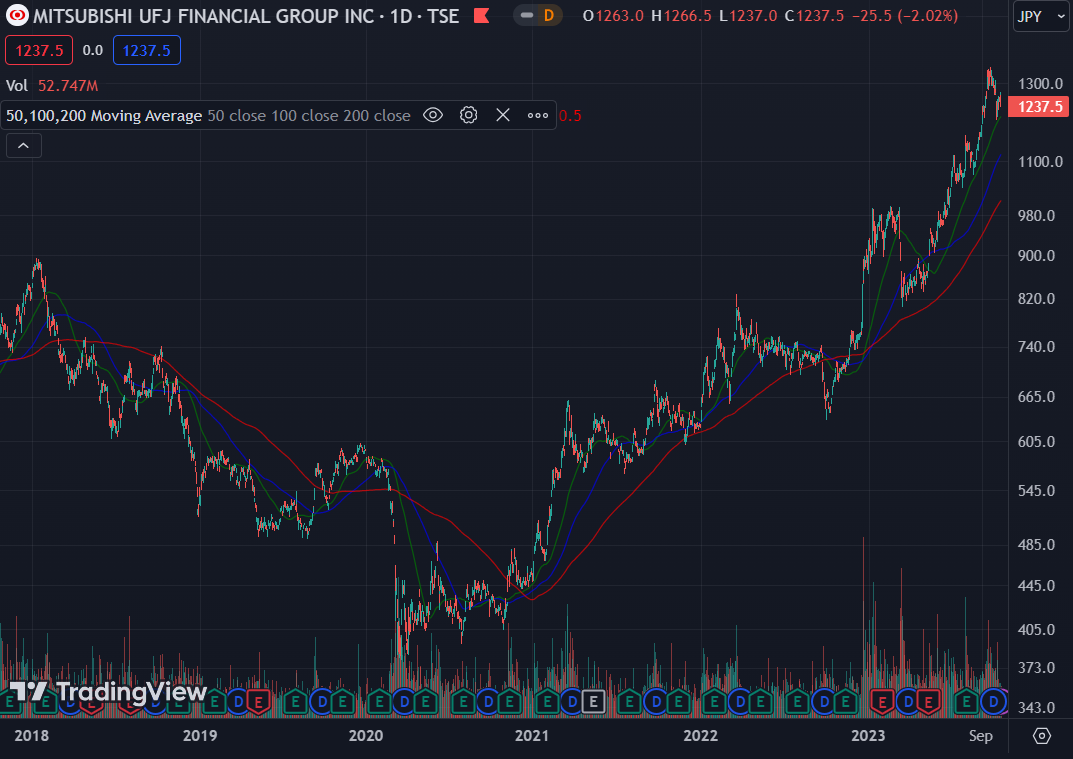
Task: Click the 0.0 spread value between price buttons
Action: pyautogui.click(x=92, y=51)
